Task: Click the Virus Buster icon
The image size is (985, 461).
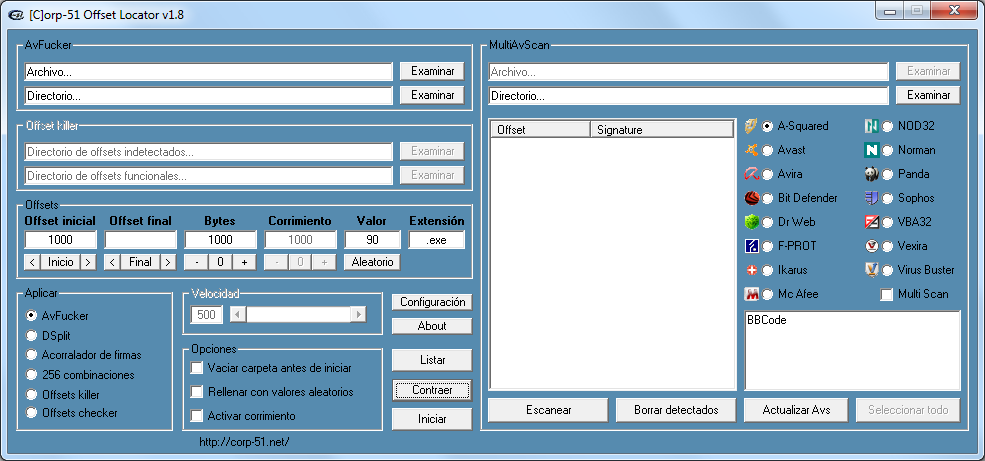Action: coord(871,270)
